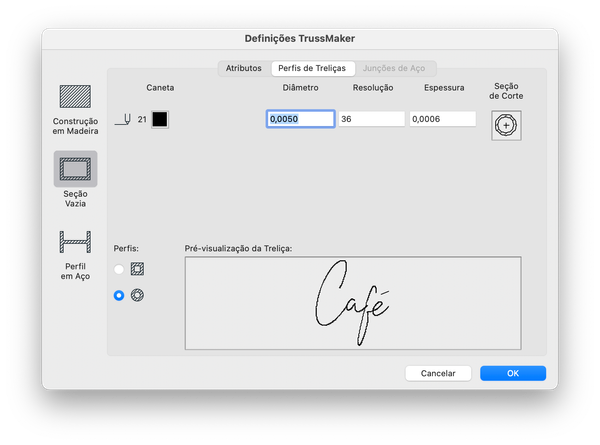Click the Caneta column label
This screenshot has height=445, width=600.
click(x=160, y=88)
